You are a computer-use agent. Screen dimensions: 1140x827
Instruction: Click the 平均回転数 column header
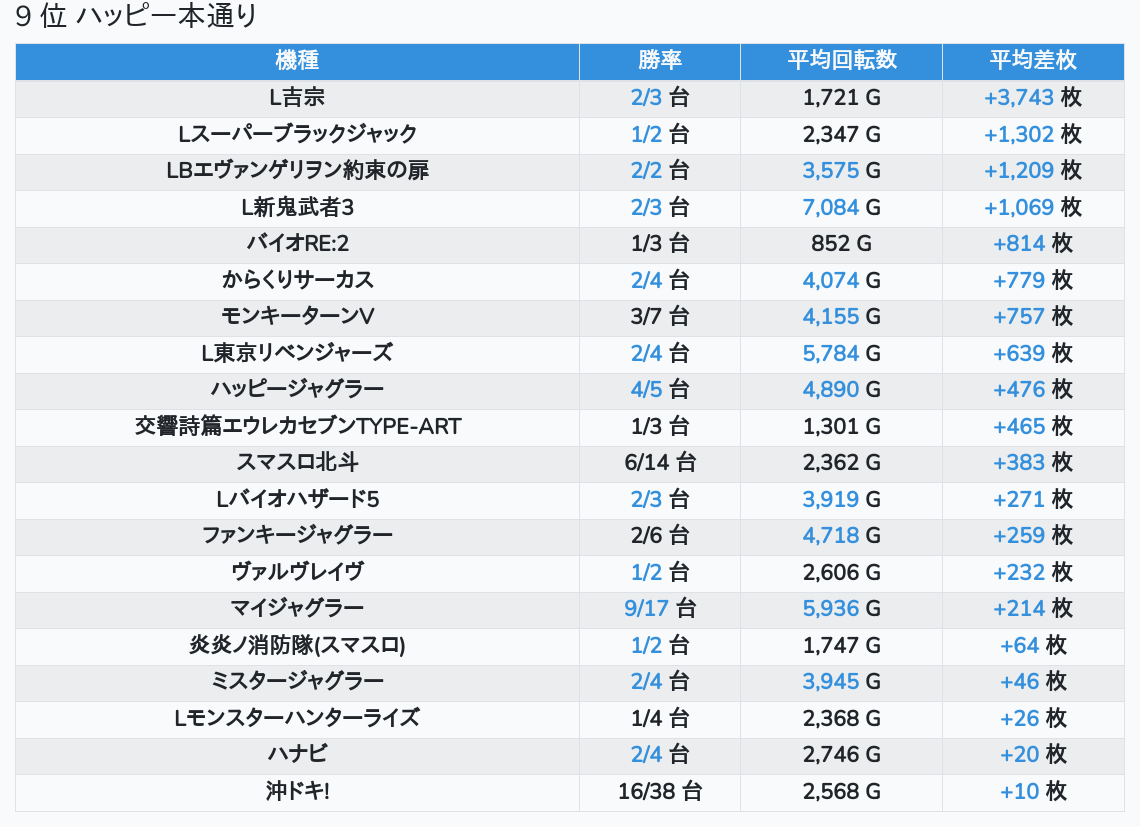pyautogui.click(x=841, y=61)
